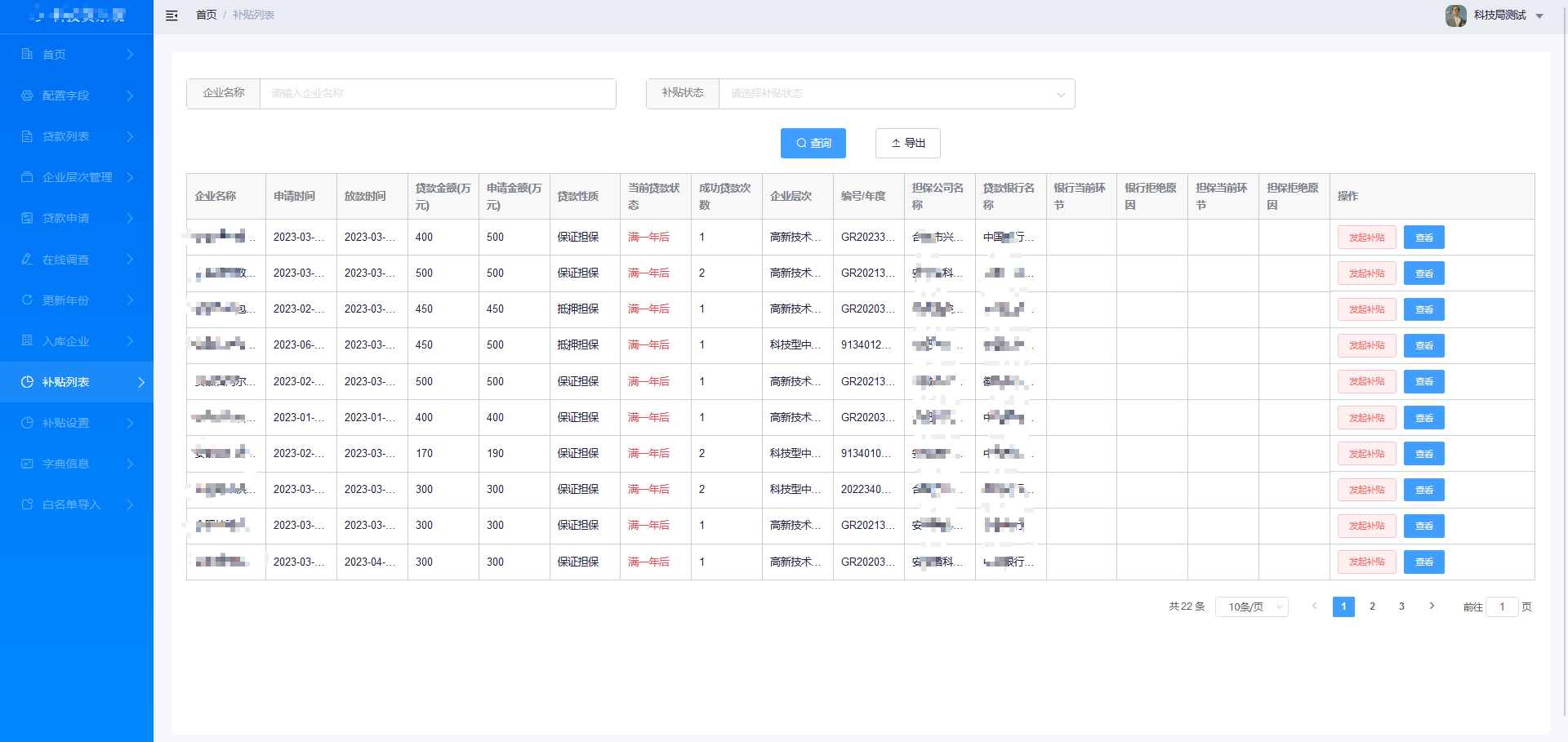Click the 补贴设置 sidebar icon
The width and height of the screenshot is (1568, 742).
click(x=27, y=423)
